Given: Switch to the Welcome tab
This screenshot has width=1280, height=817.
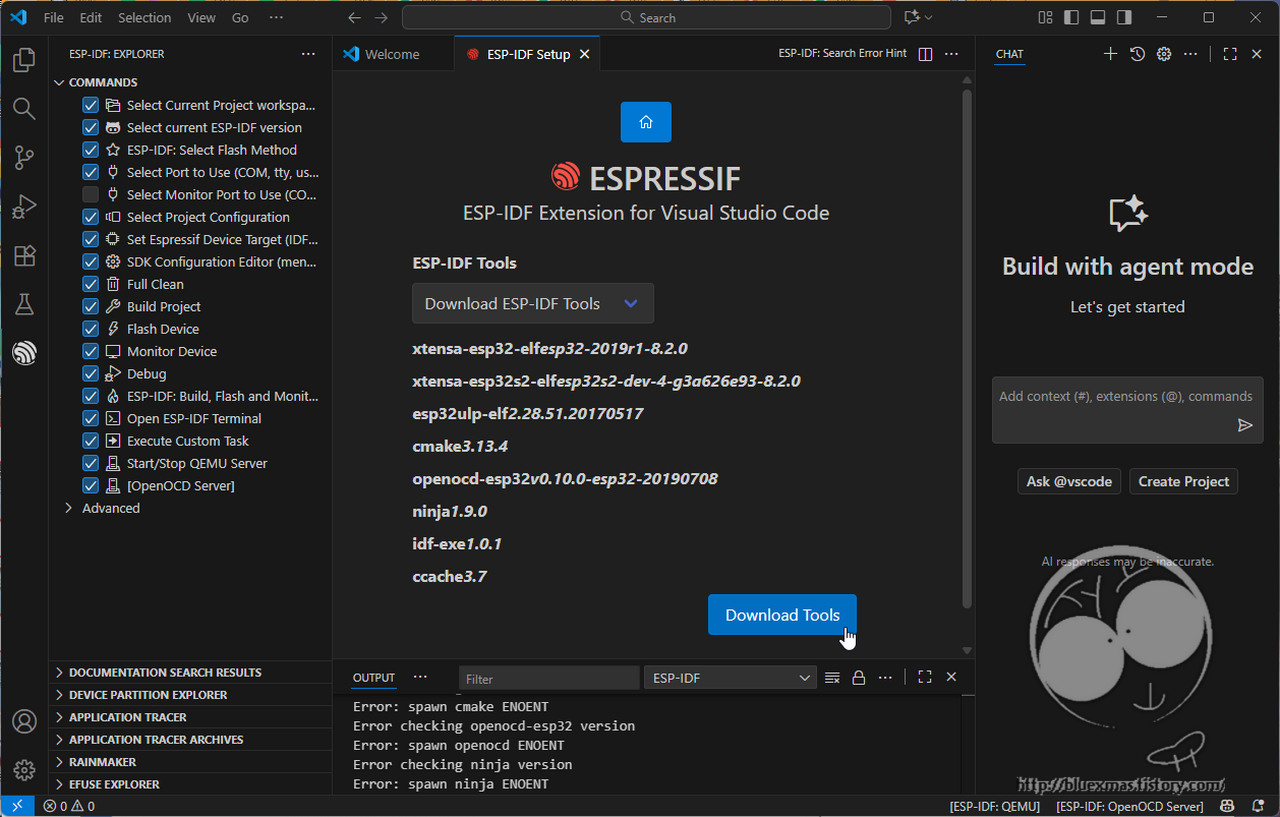Looking at the screenshot, I should pyautogui.click(x=392, y=54).
